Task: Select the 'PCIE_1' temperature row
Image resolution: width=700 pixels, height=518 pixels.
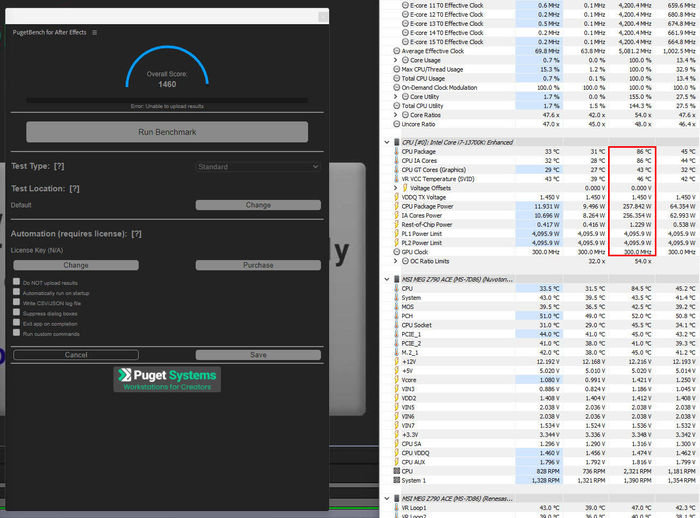Action: (541, 334)
